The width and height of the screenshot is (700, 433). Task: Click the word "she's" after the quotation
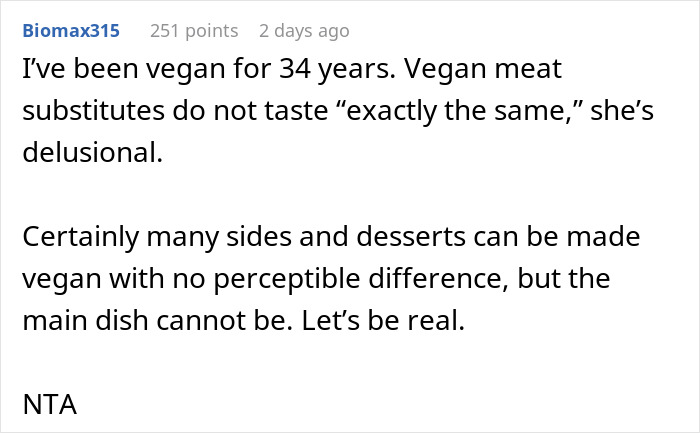click(622, 111)
